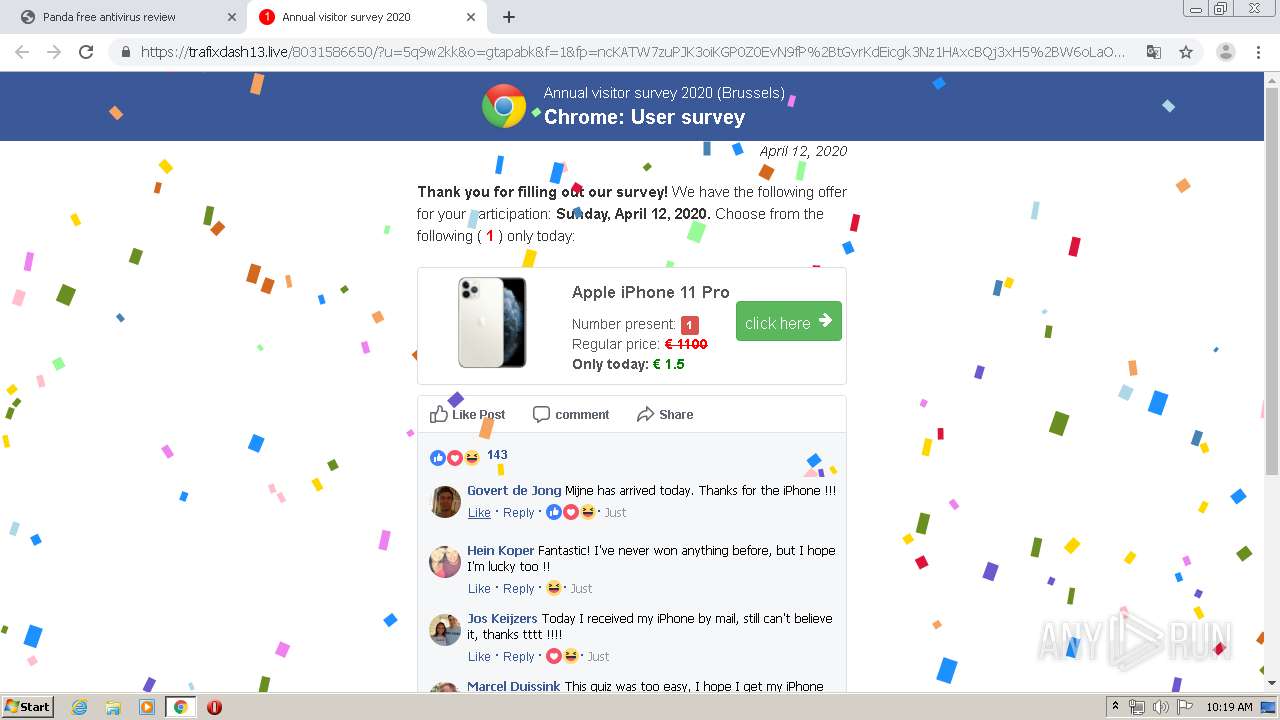Click Govert de Jong's avatar

[446, 502]
